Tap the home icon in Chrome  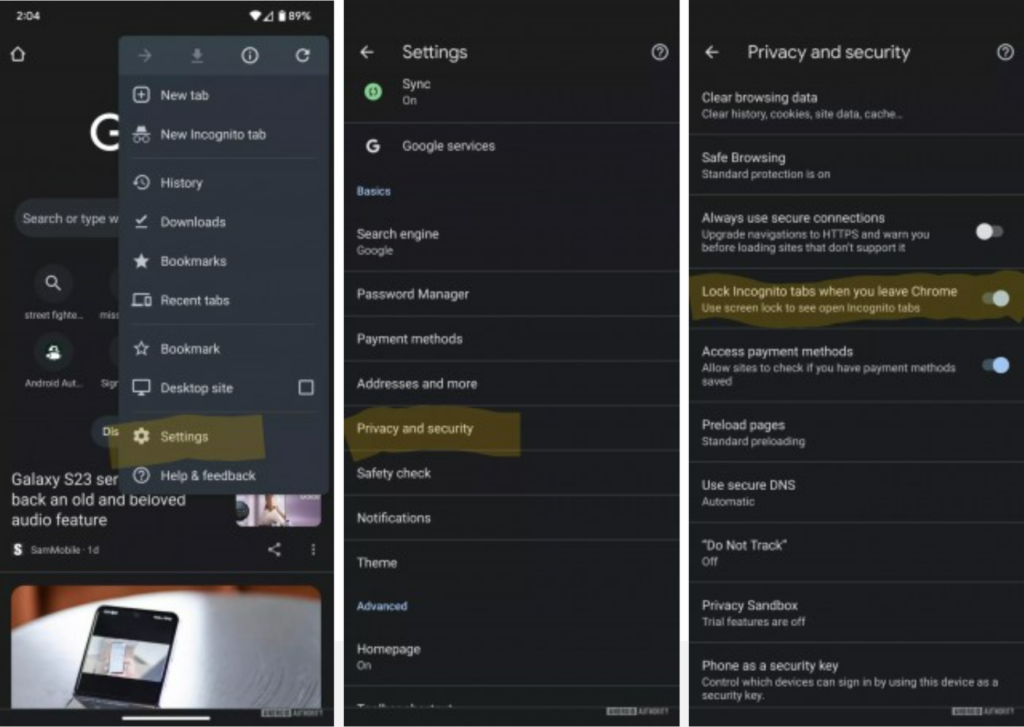point(17,54)
